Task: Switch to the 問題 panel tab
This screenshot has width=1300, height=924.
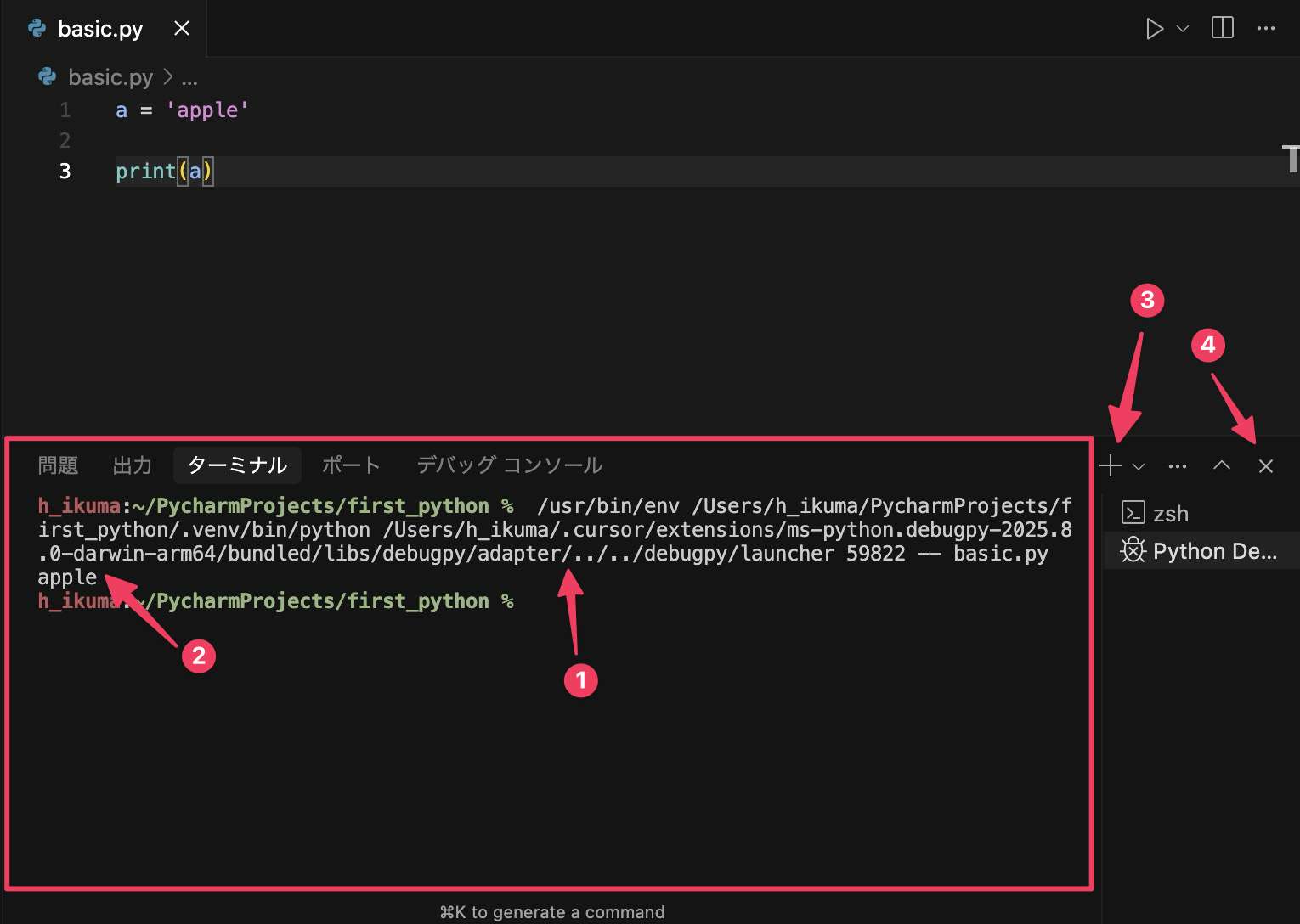Action: (58, 465)
